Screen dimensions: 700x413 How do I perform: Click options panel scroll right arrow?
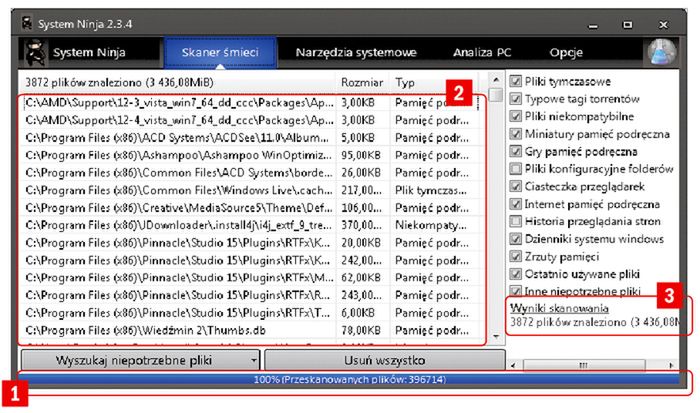pos(671,365)
